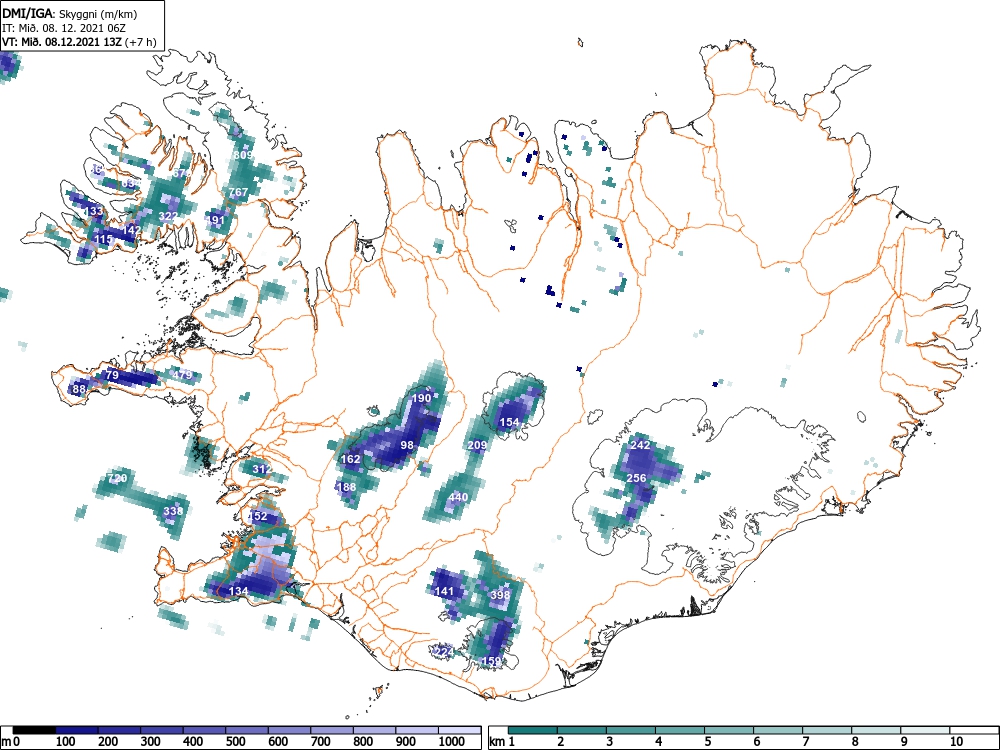Image resolution: width=1000 pixels, height=750 pixels.
Task: Click the visibility value 190 on the map
Action: (x=421, y=398)
